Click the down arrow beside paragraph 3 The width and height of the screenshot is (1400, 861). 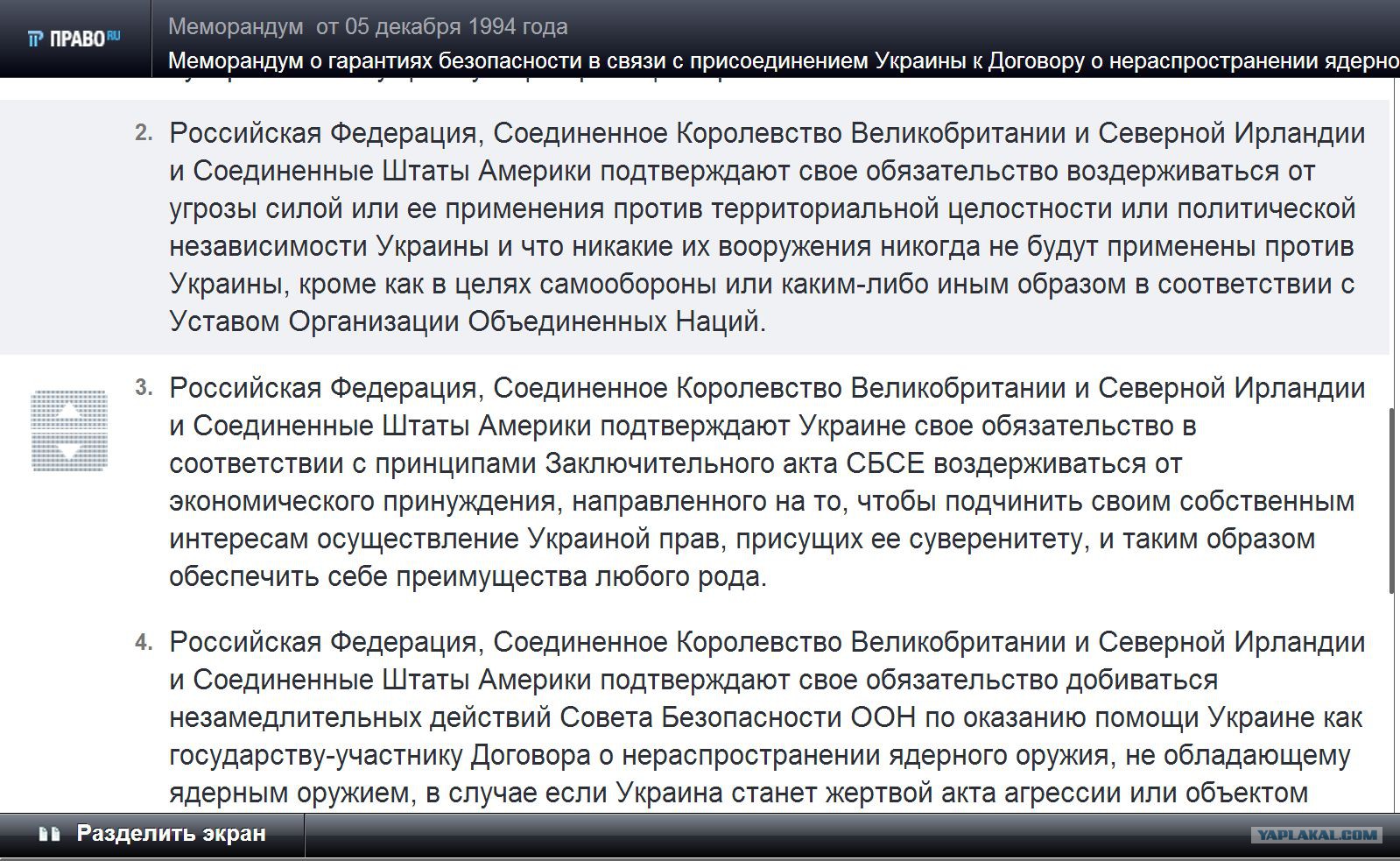69,451
